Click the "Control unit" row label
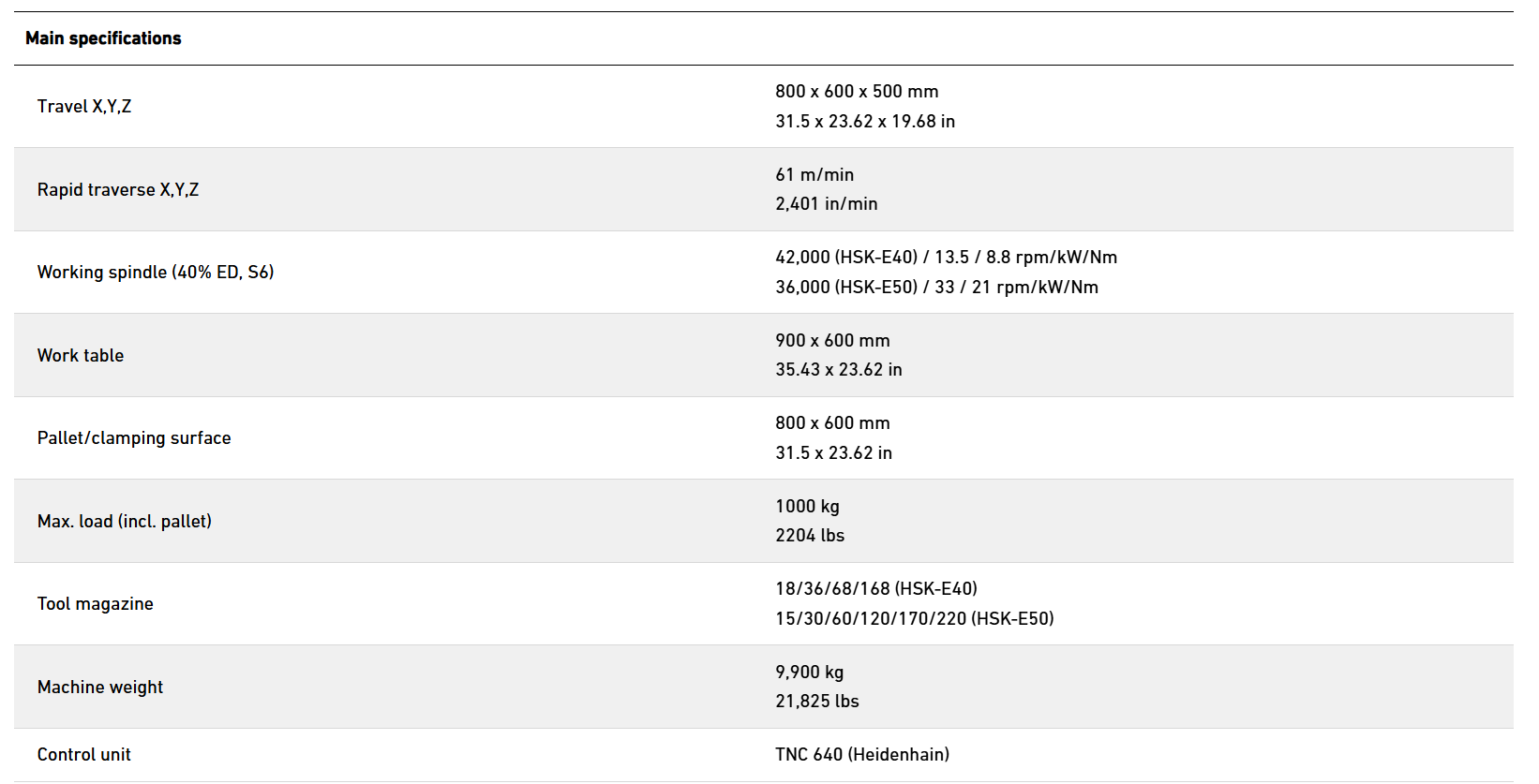This screenshot has width=1539, height=784. tap(84, 755)
